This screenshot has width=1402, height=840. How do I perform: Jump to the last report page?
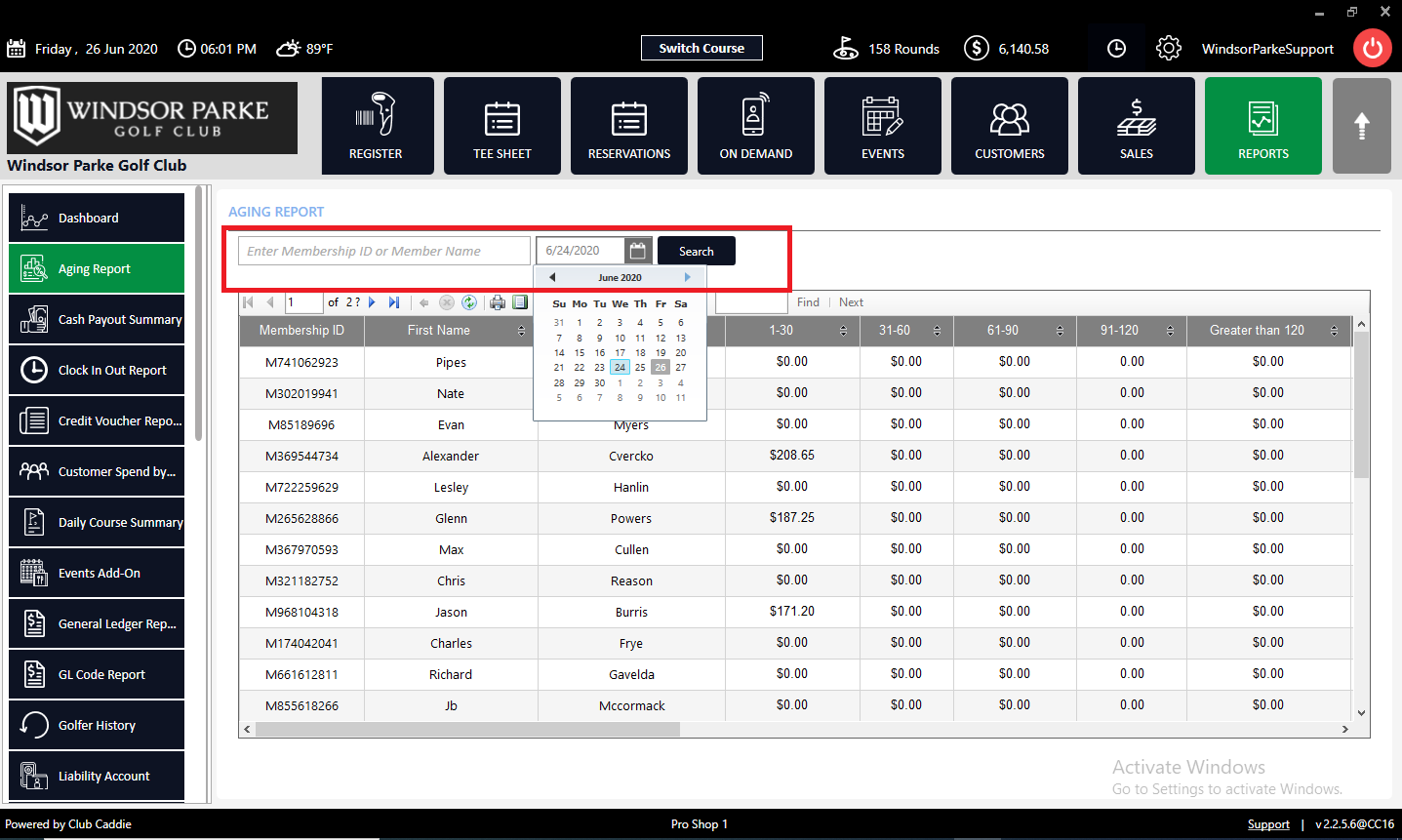click(394, 302)
